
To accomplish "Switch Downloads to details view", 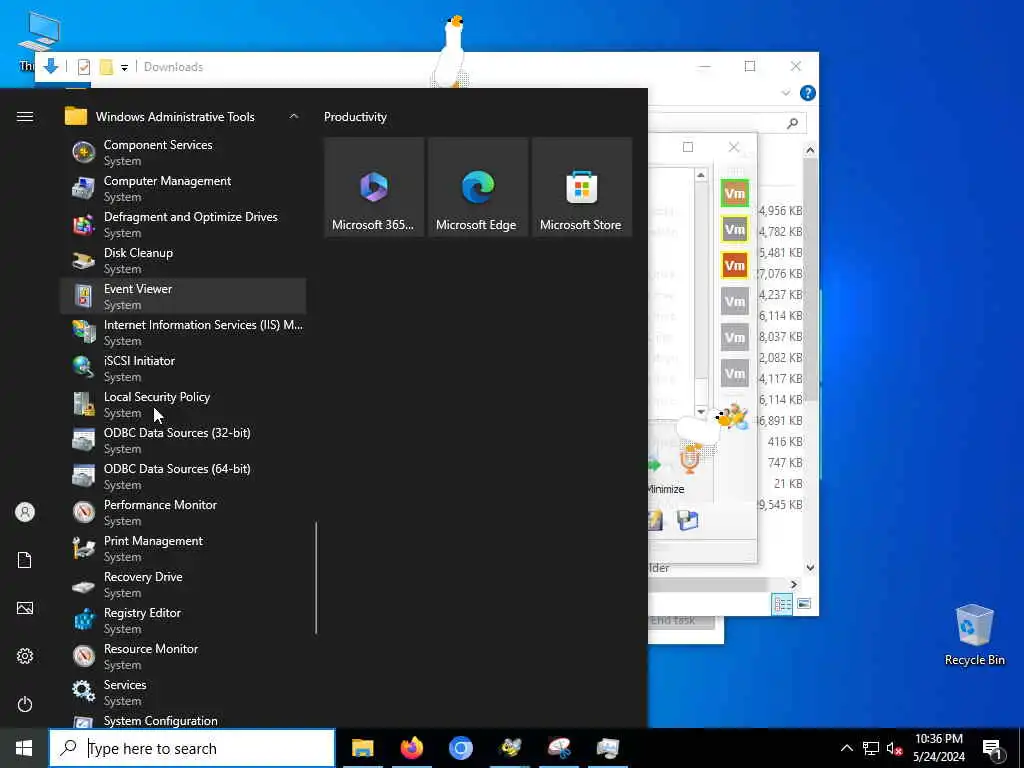I will point(782,603).
